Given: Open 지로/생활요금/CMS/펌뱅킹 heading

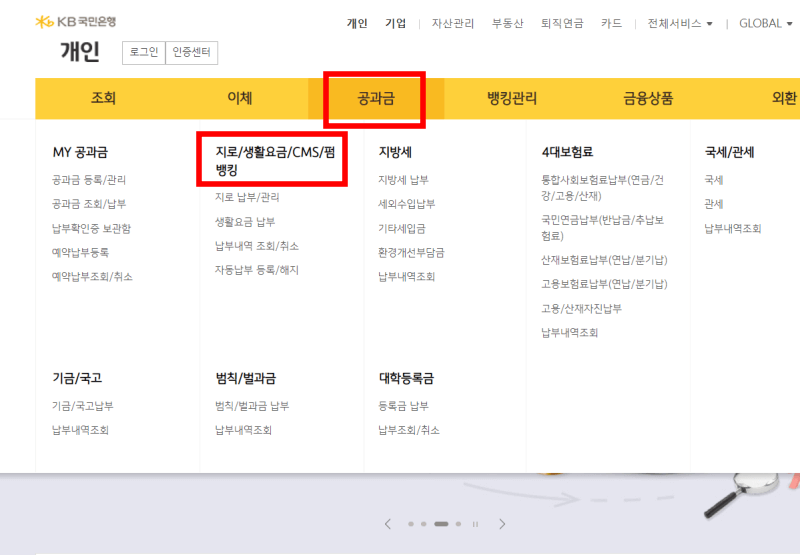Looking at the screenshot, I should (x=275, y=161).
